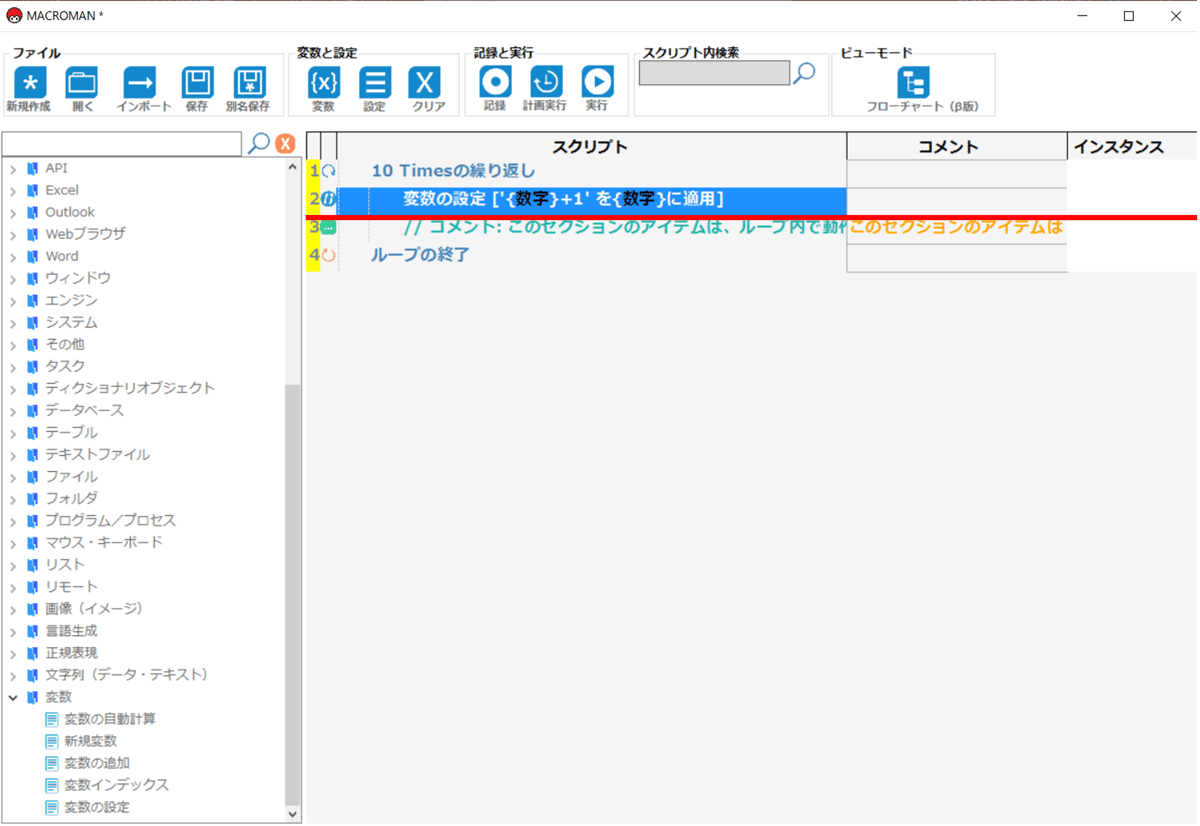
Task: Open the 計画実行 scheduled run icon
Action: pyautogui.click(x=546, y=81)
